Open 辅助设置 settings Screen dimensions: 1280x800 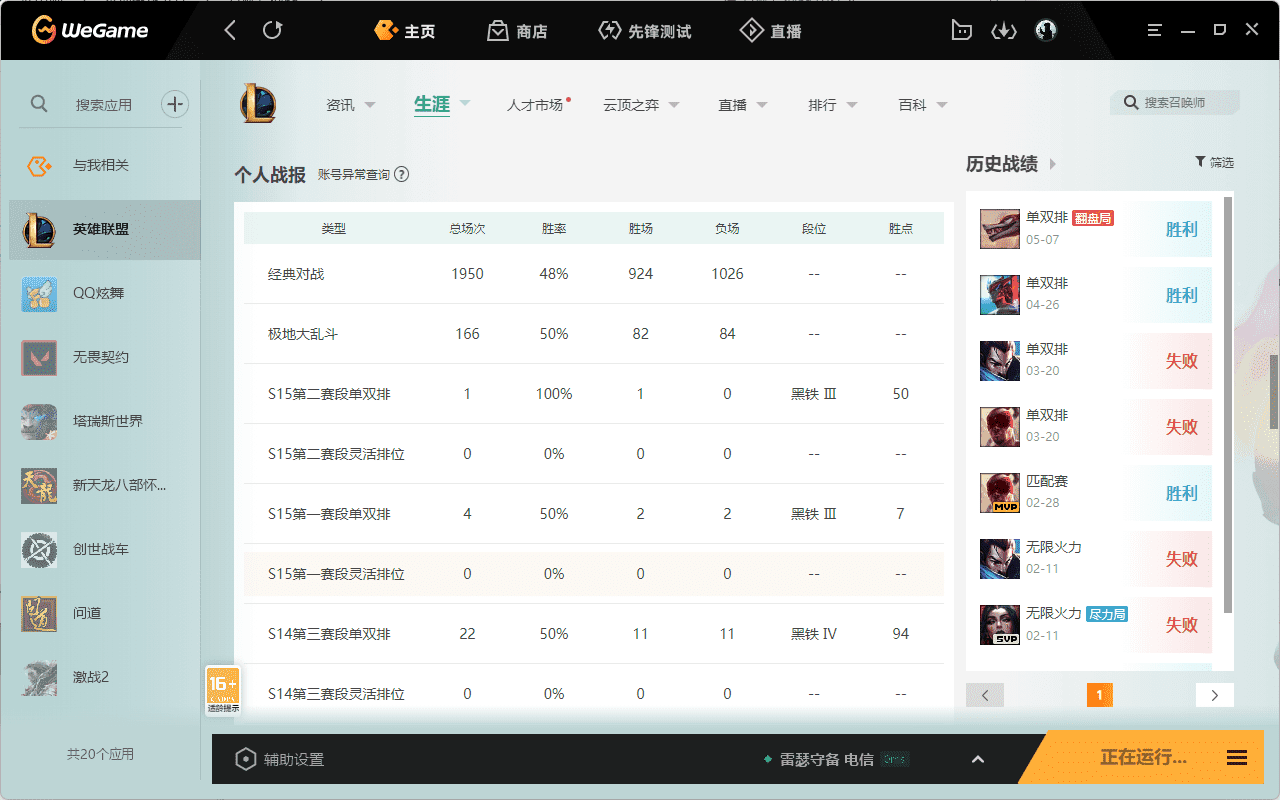coord(280,759)
